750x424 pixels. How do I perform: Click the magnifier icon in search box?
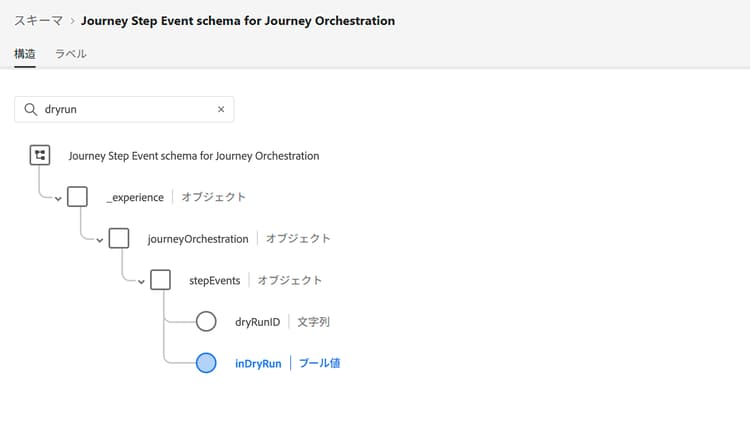[32, 109]
